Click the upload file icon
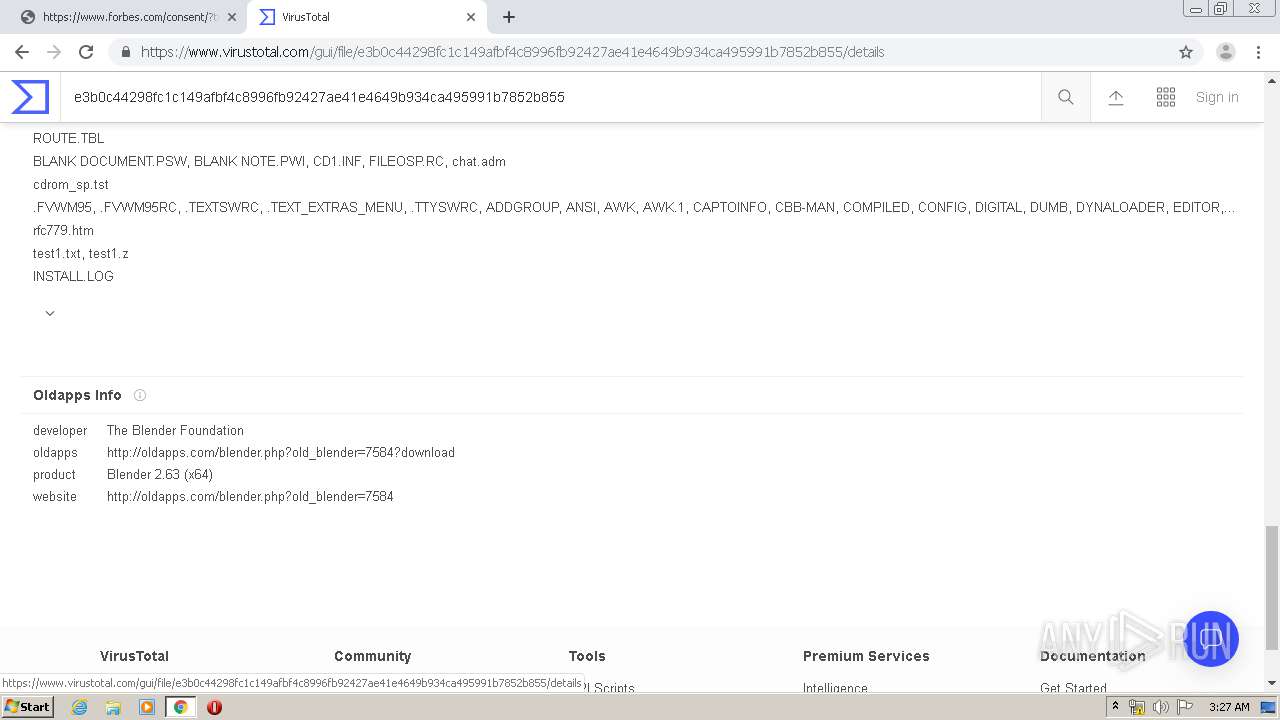 (1116, 97)
